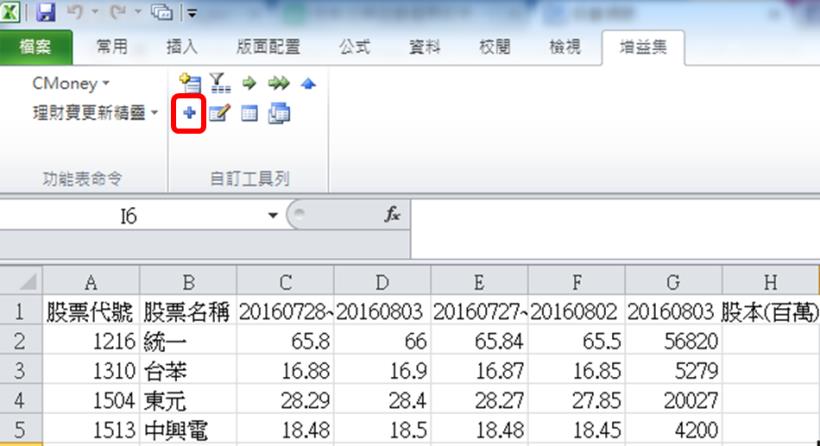Click the single green arrow icon
This screenshot has width=820, height=446.
click(249, 83)
